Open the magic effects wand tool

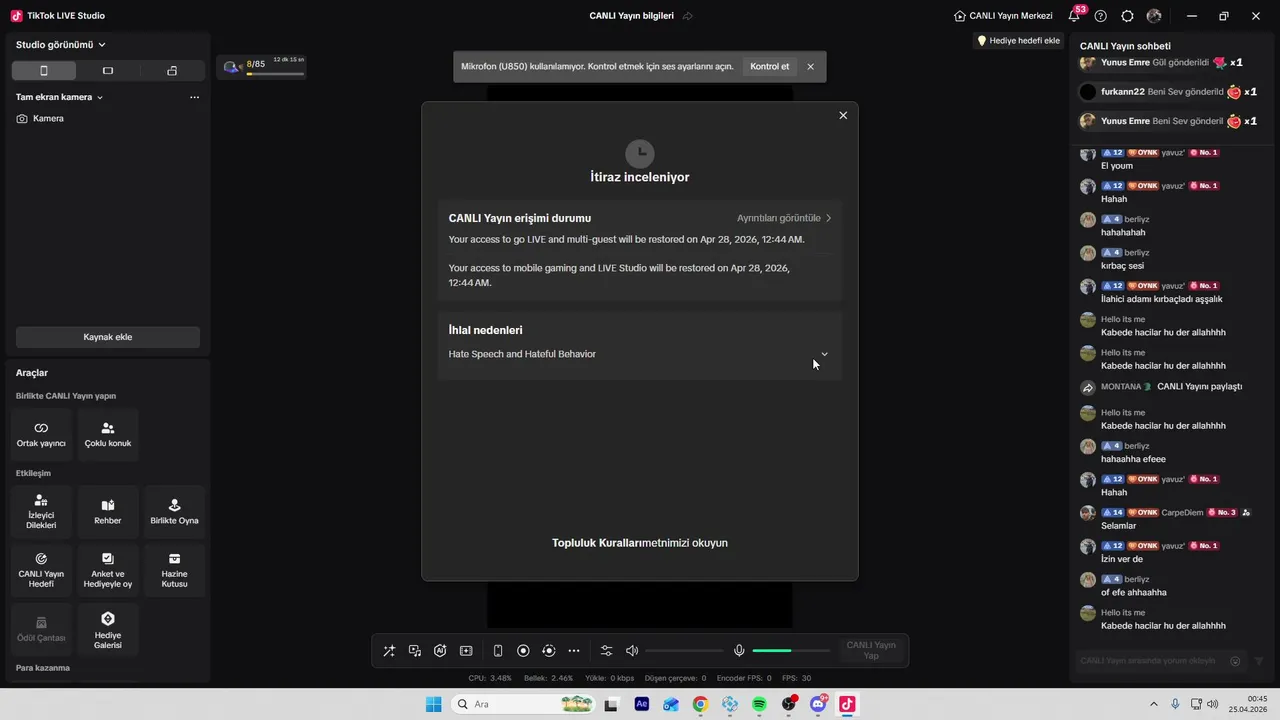click(x=389, y=651)
